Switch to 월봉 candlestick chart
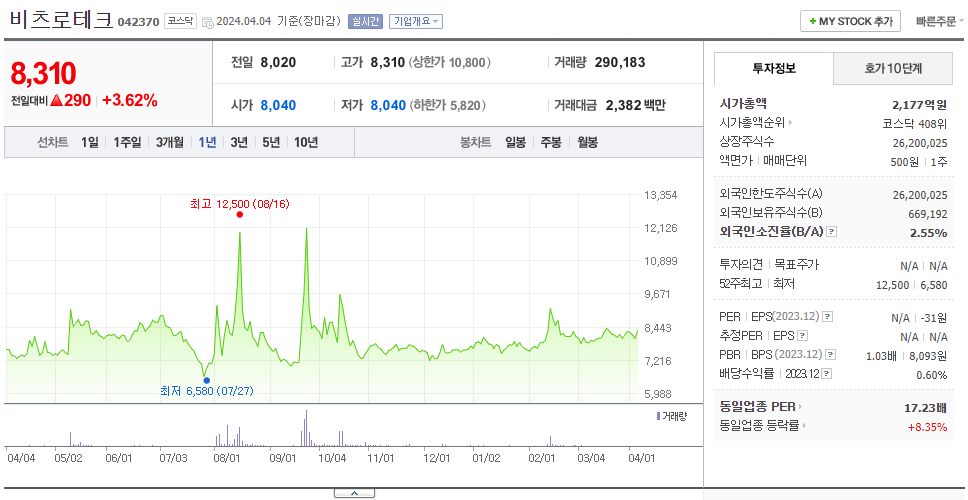Viewport: 968px width, 500px height. pos(588,143)
